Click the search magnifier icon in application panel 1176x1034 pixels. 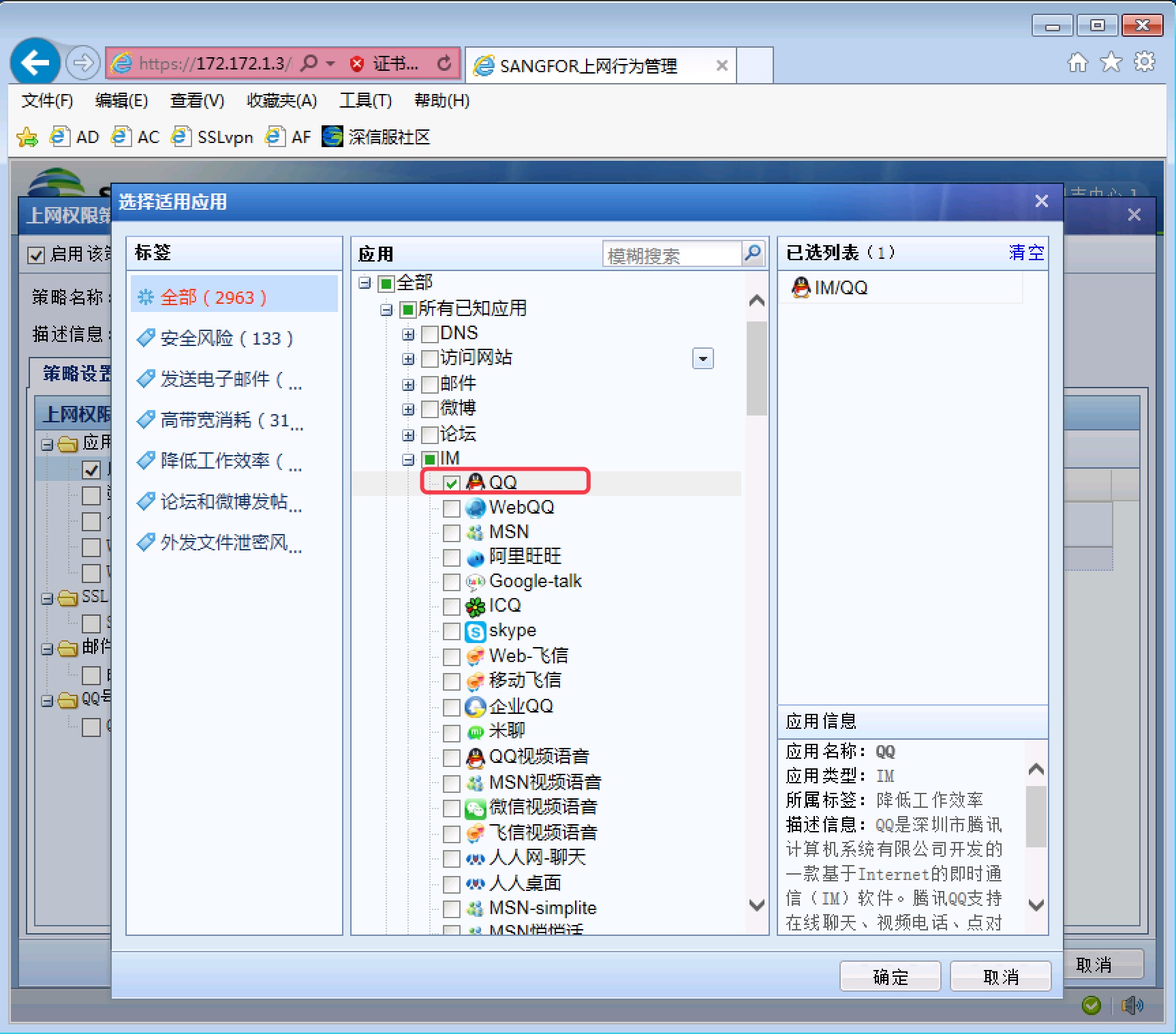(753, 254)
